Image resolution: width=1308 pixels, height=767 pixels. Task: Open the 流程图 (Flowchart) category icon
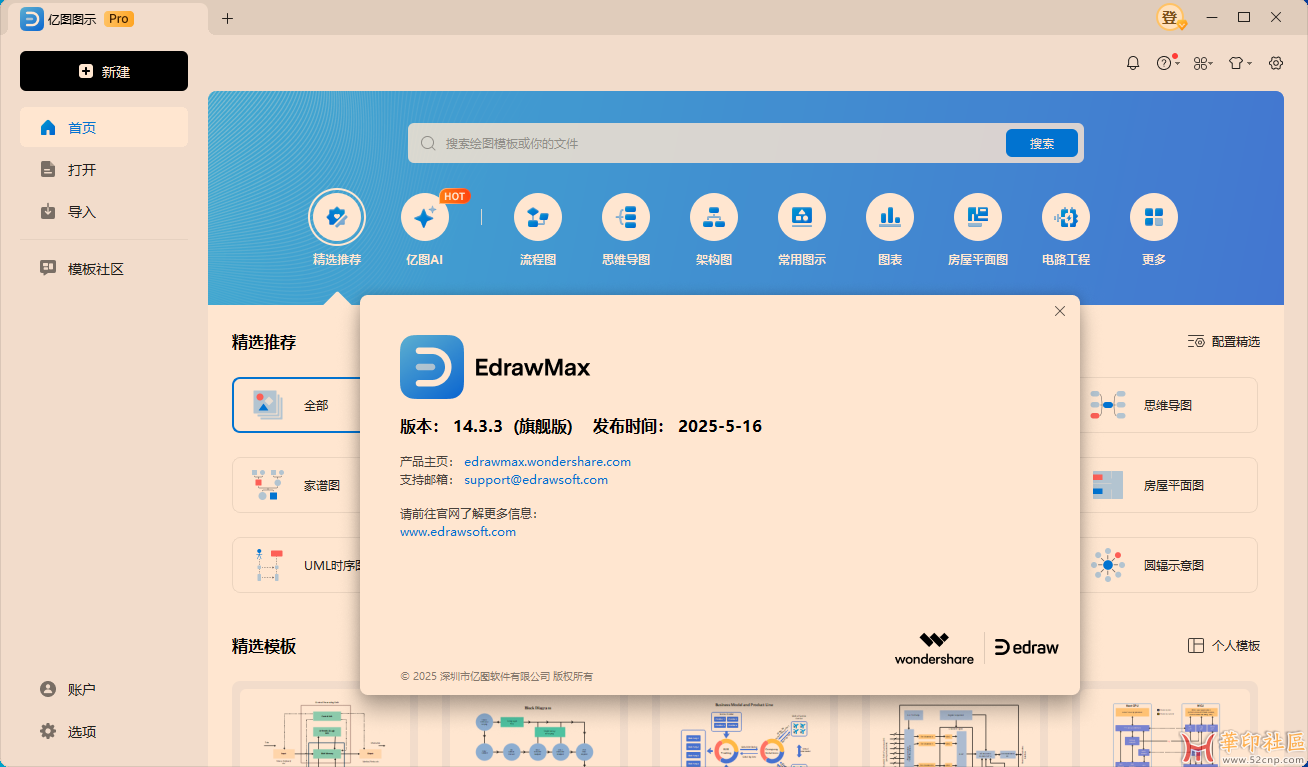(x=537, y=217)
